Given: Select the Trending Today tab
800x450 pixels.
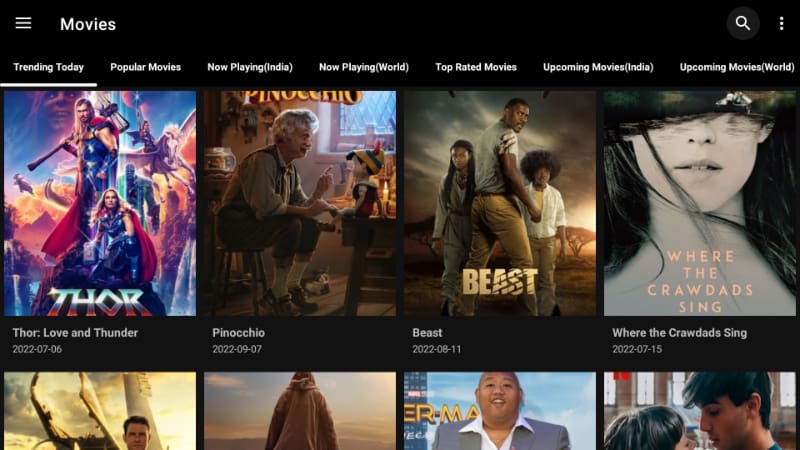Looking at the screenshot, I should (48, 67).
